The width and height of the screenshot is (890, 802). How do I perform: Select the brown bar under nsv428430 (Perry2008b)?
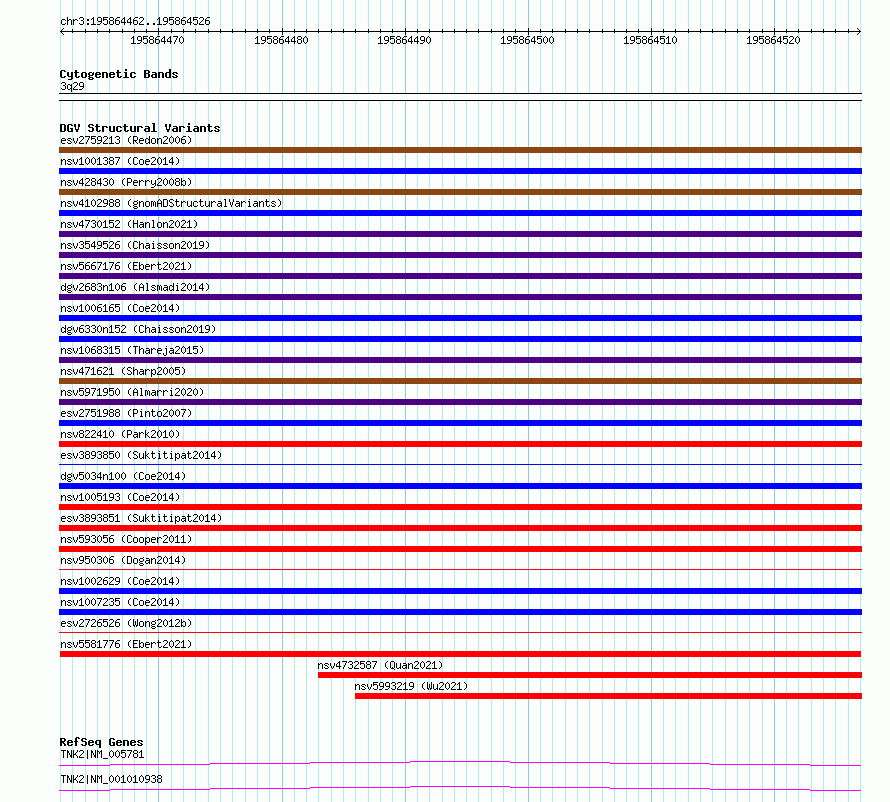(x=460, y=192)
